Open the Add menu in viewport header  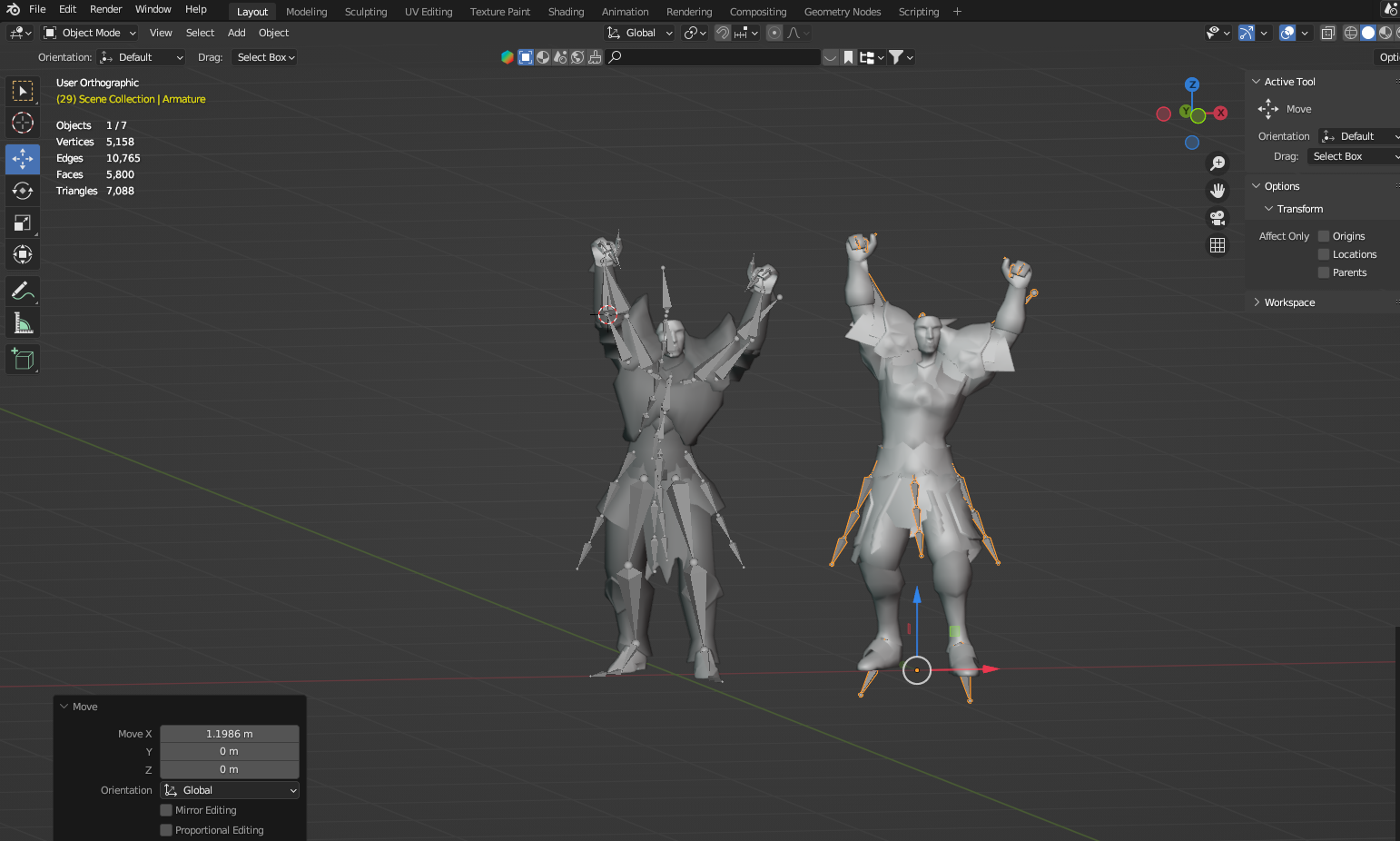(x=237, y=33)
